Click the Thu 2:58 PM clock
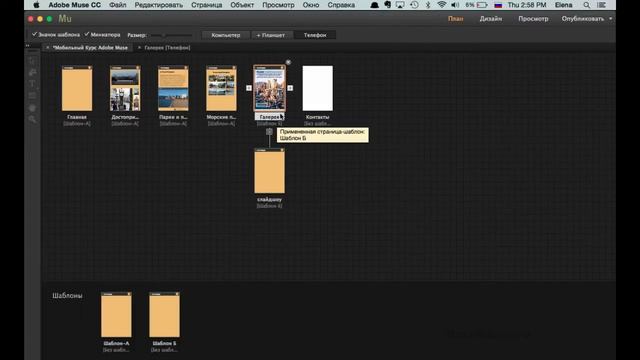This screenshot has height=360, width=640. click(527, 5)
